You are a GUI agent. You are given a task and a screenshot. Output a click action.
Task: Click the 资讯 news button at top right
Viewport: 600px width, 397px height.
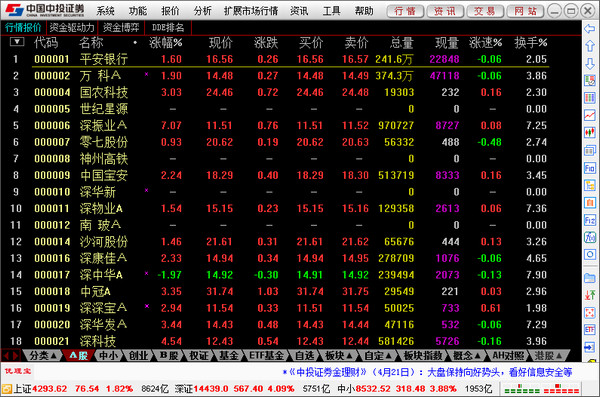tap(445, 11)
